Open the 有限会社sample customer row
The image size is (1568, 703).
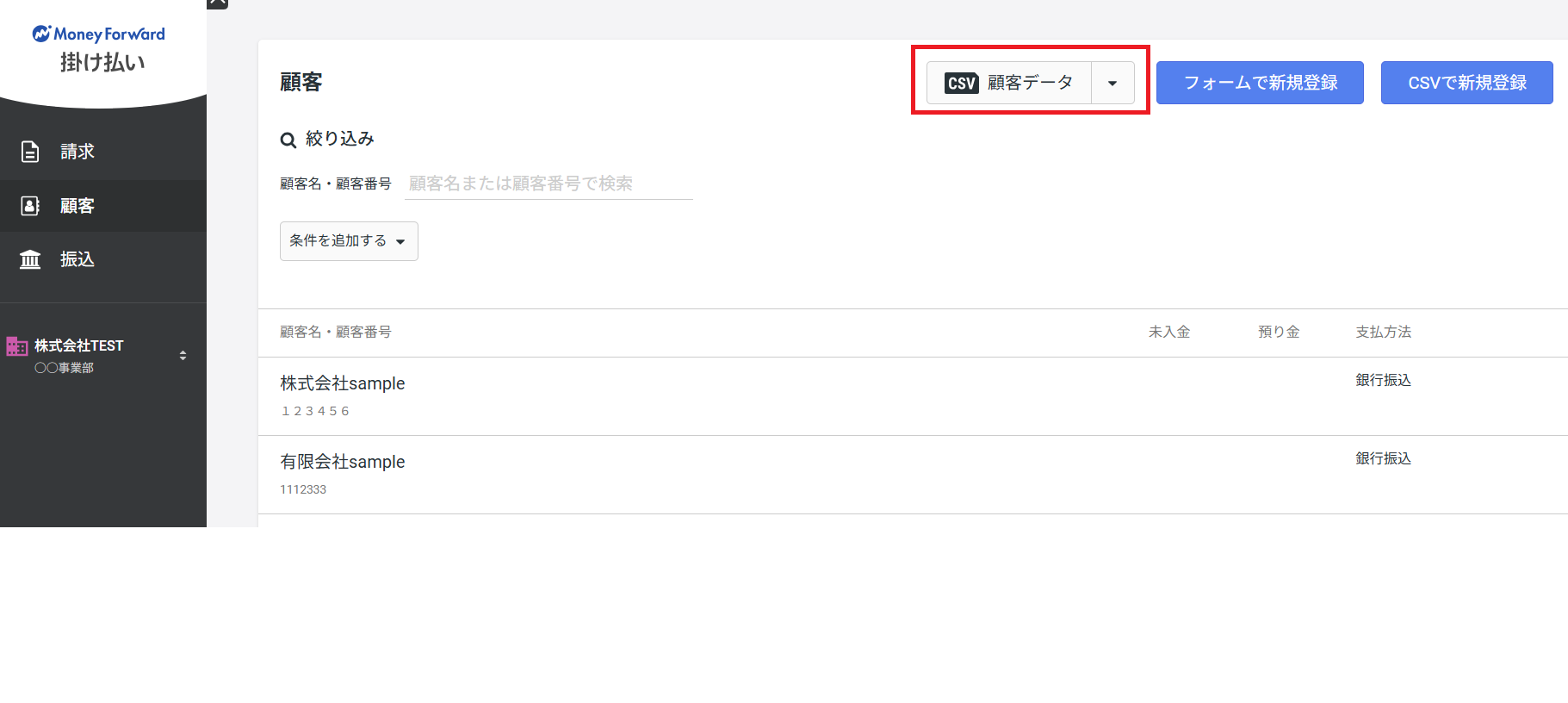click(x=913, y=475)
